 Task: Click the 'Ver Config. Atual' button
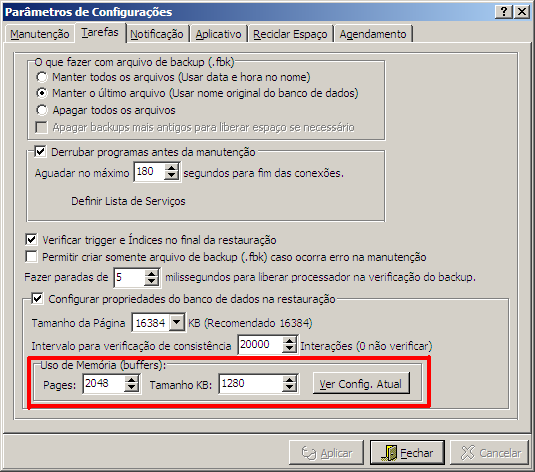tap(361, 384)
